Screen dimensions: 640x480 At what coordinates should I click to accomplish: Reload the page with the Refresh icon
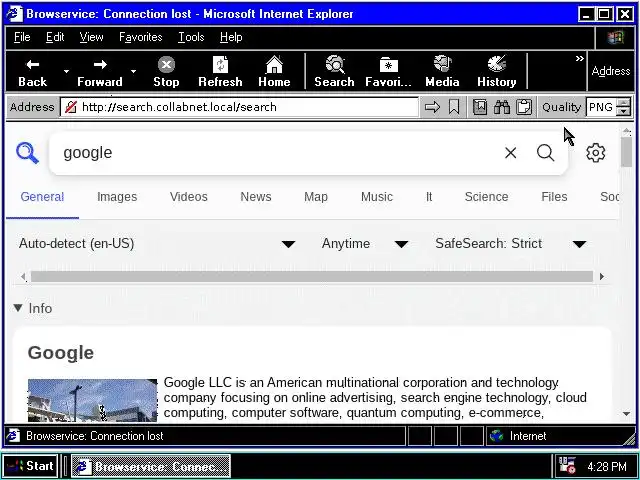(220, 64)
